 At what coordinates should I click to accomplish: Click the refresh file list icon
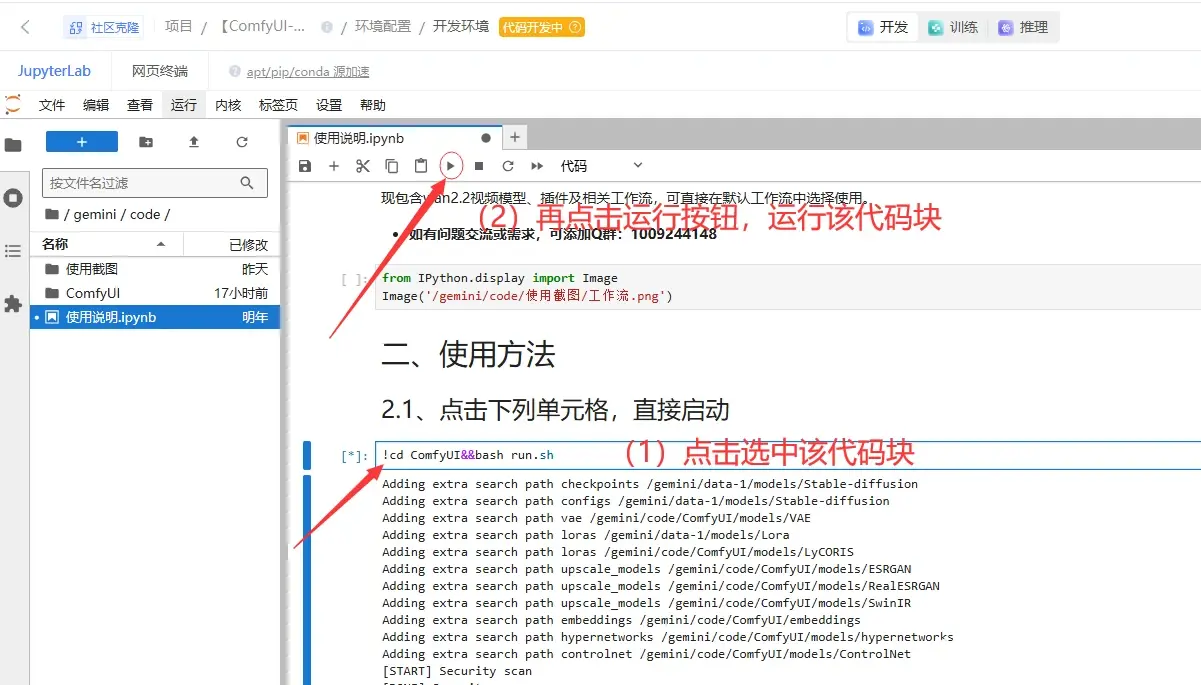point(242,142)
